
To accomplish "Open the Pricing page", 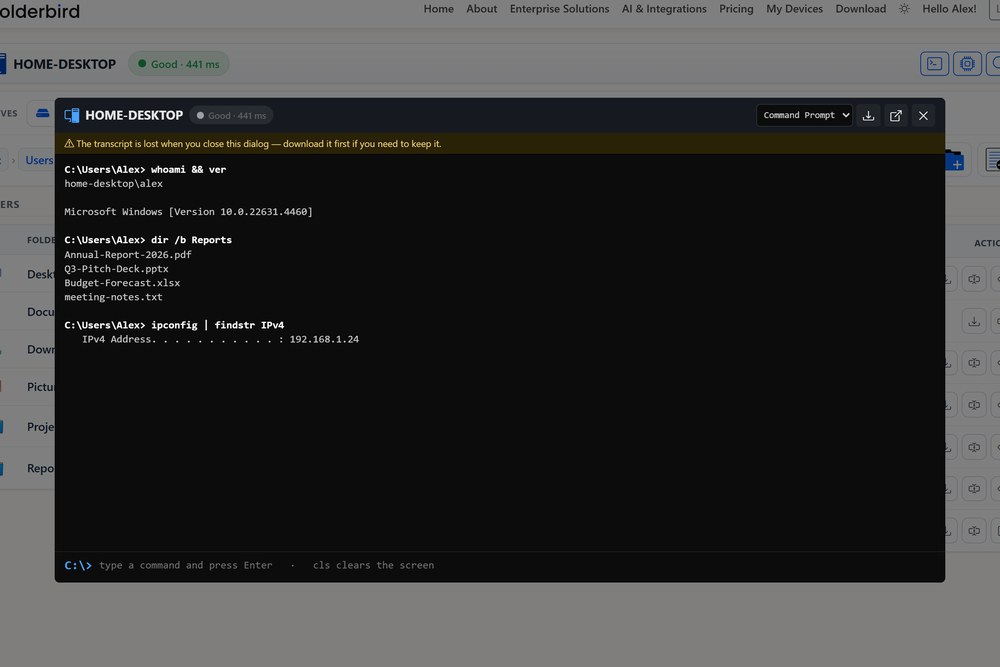I will pos(736,9).
